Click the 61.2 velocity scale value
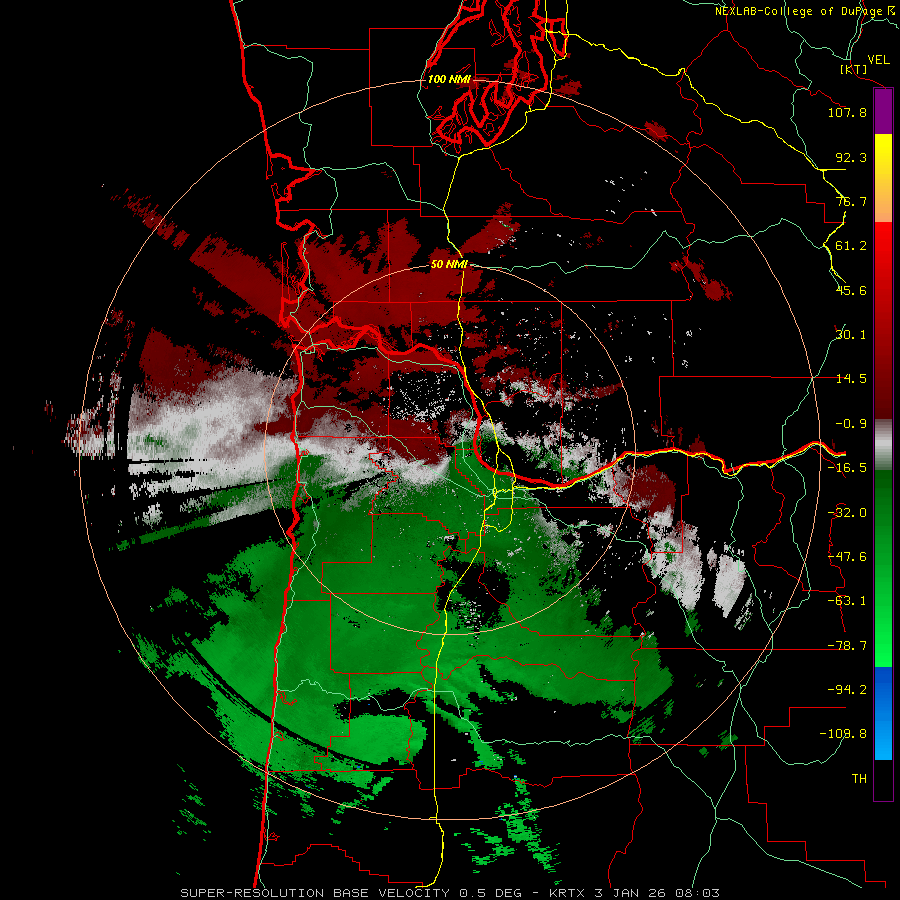This screenshot has width=900, height=900. 851,246
